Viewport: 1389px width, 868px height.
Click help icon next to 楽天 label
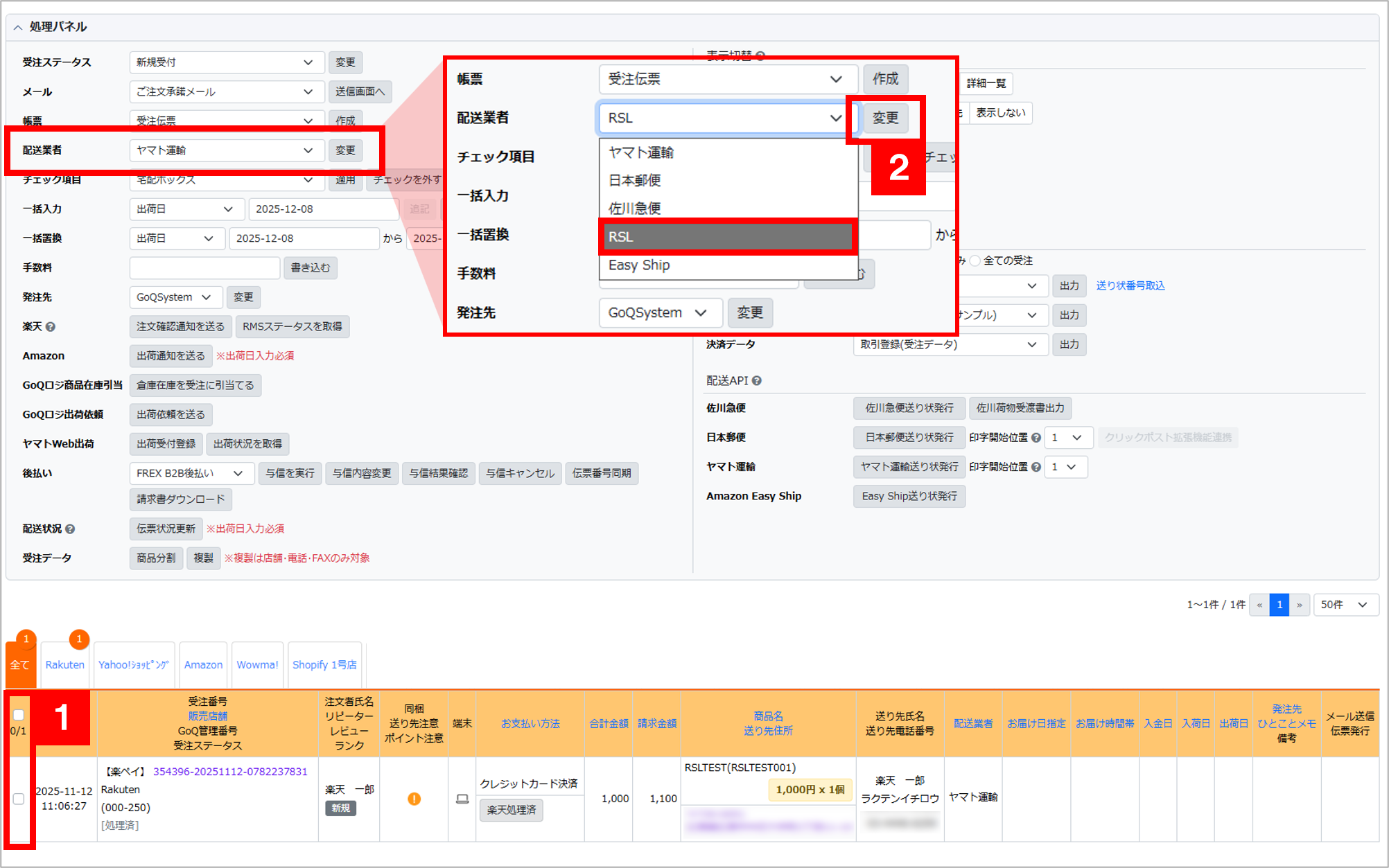[51, 327]
